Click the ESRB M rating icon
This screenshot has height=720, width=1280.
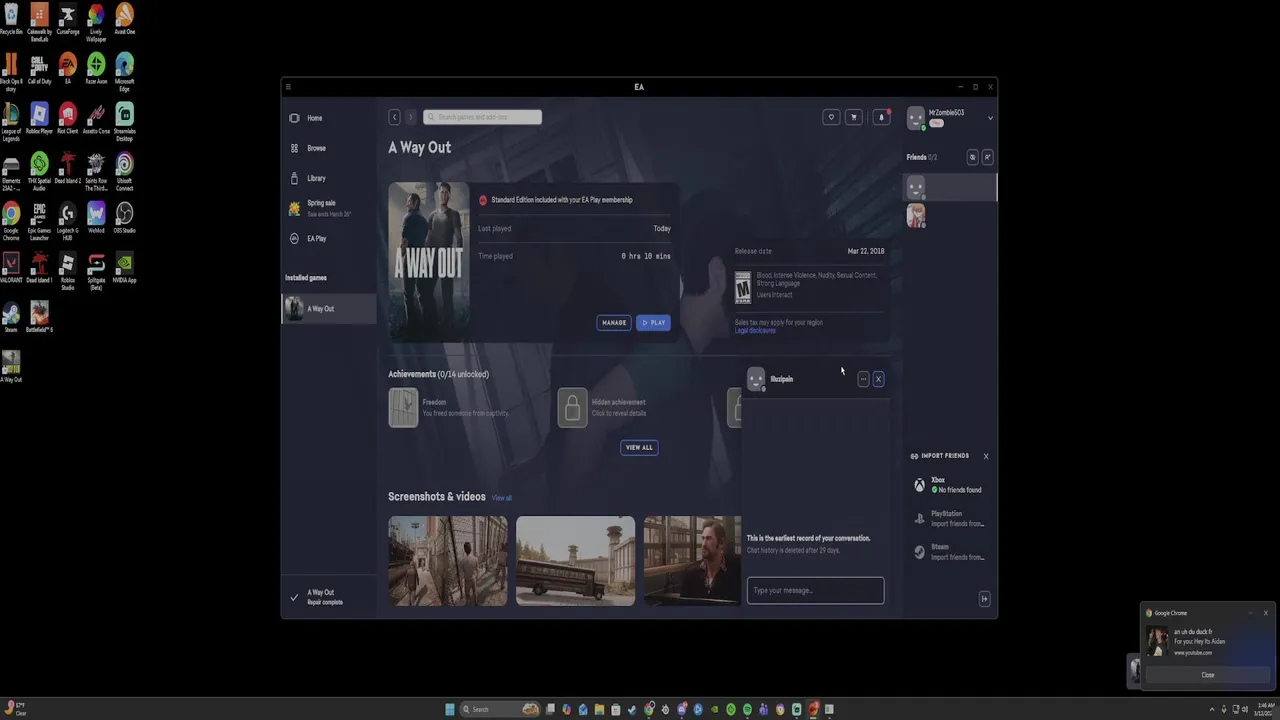tap(743, 287)
